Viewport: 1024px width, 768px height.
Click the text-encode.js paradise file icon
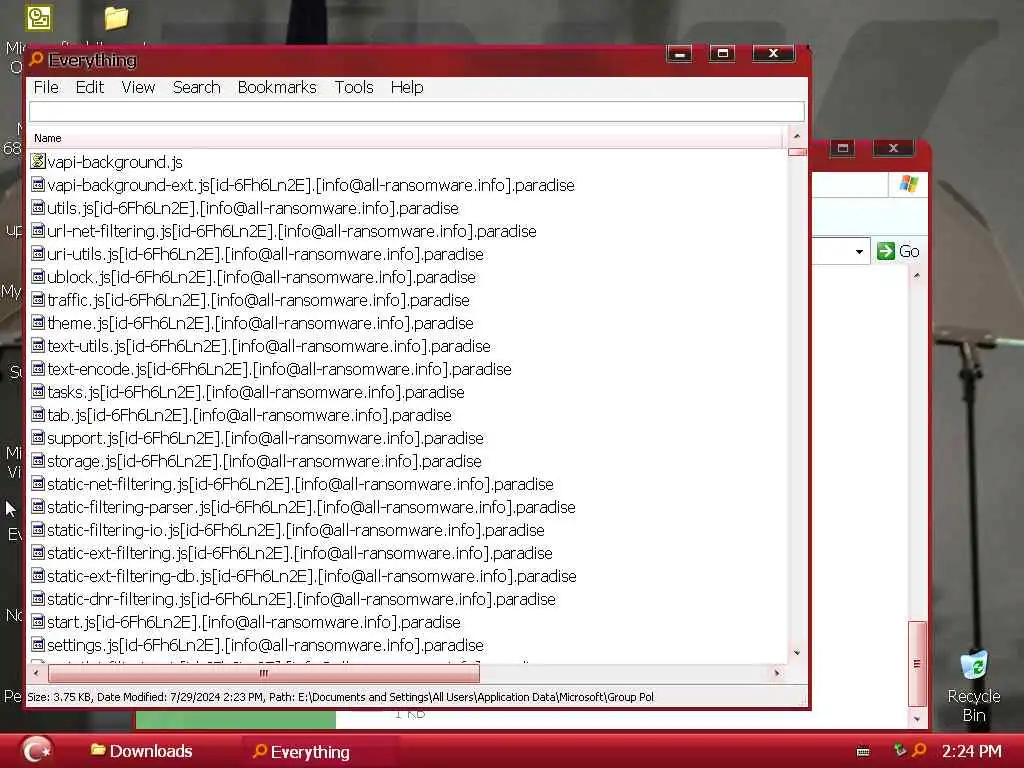tap(38, 369)
